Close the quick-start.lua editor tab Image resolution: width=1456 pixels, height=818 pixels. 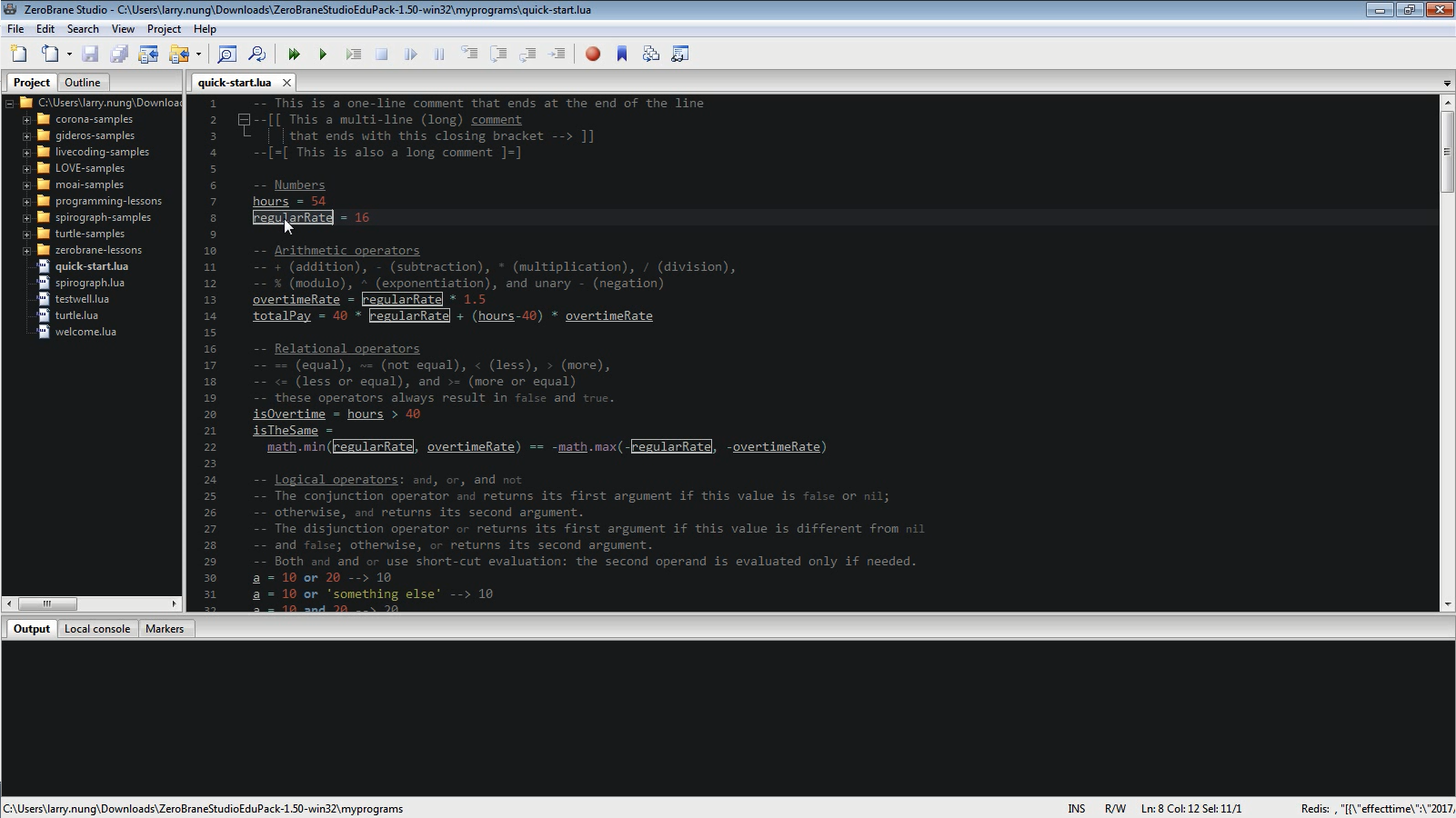pos(286,83)
